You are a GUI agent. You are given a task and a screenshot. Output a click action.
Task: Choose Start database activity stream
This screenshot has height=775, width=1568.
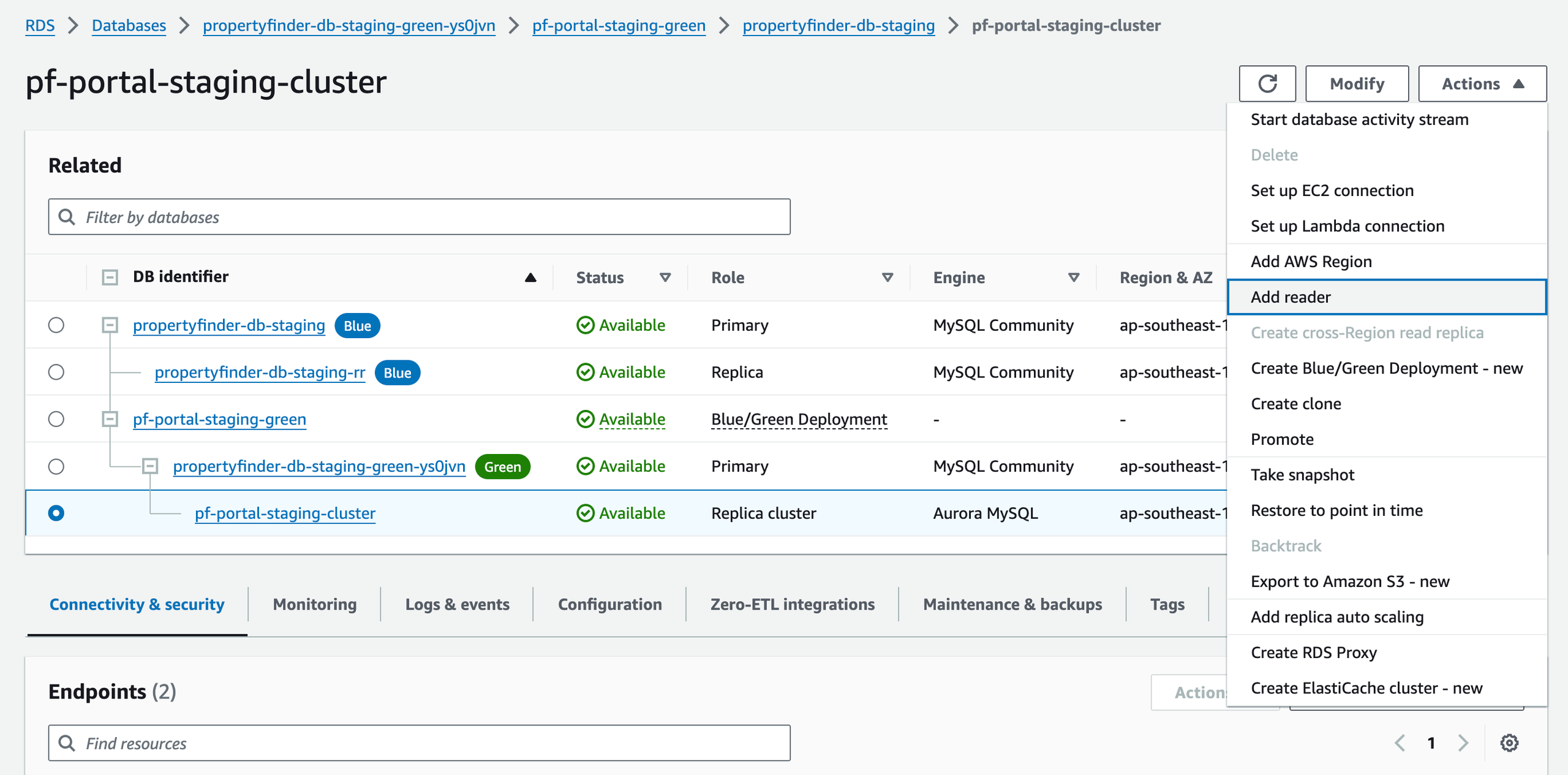click(1387, 119)
